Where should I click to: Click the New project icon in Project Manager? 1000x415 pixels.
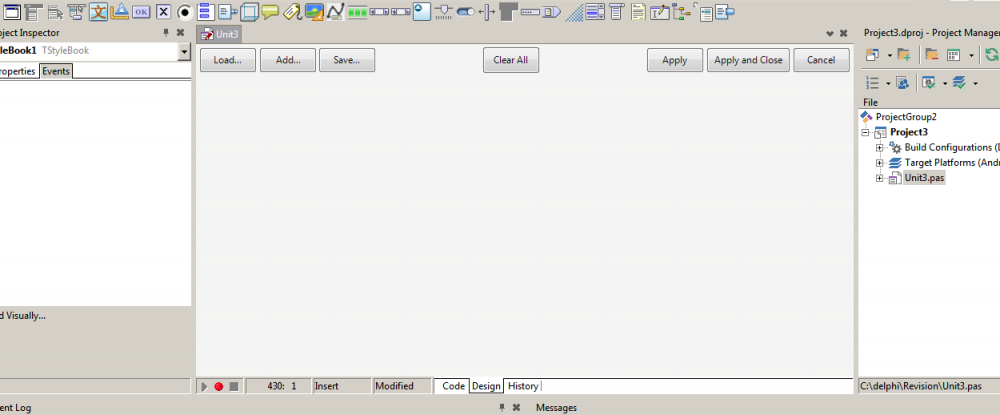click(x=872, y=55)
